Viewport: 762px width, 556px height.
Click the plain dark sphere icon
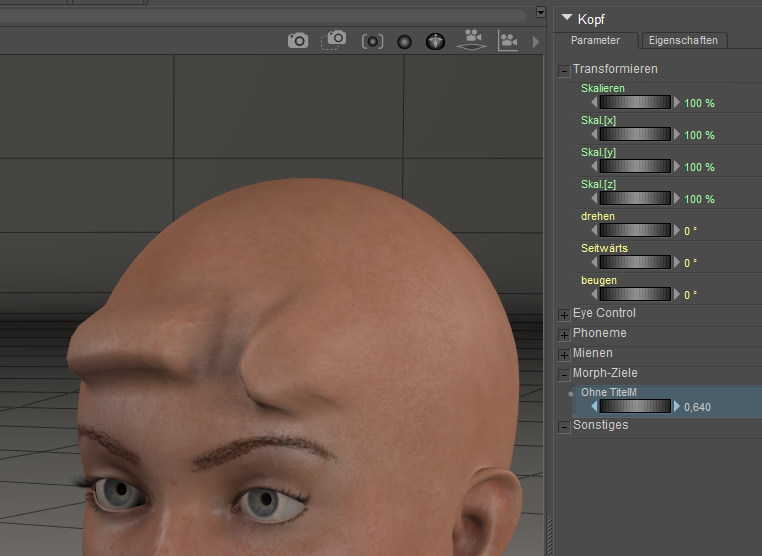coord(404,42)
